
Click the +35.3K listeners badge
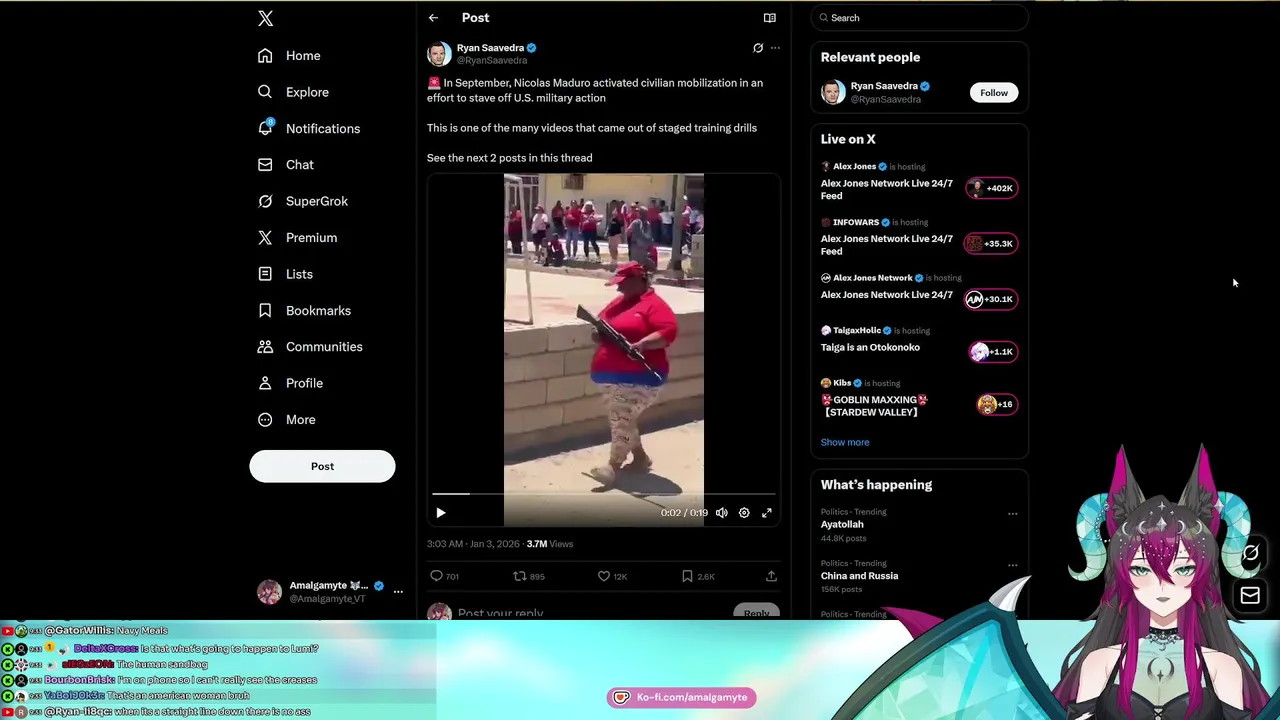click(991, 243)
